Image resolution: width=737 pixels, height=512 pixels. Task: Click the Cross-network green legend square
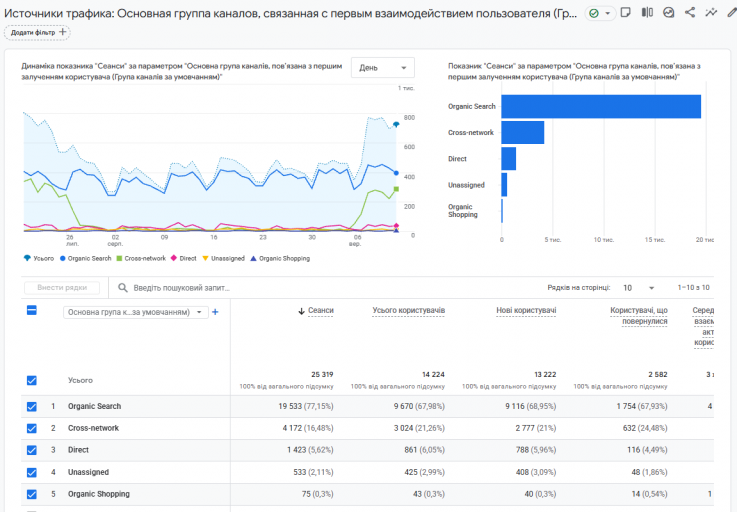[119, 258]
